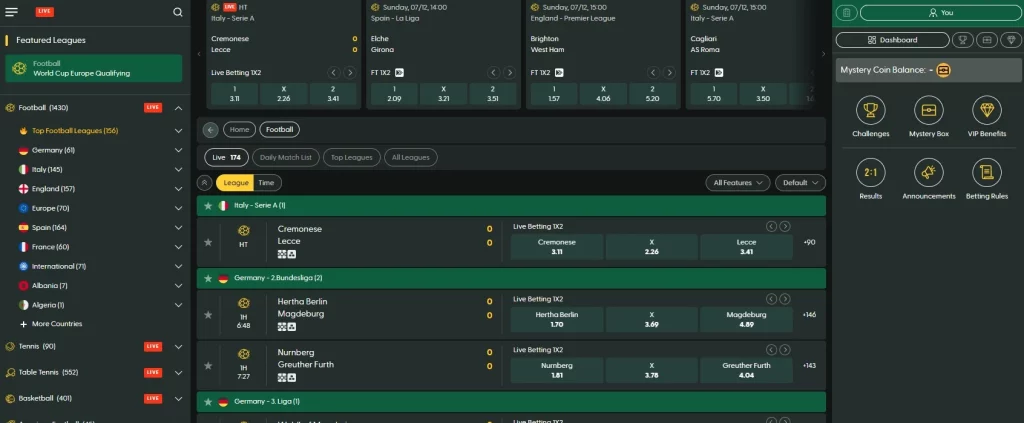Open the Results 2:1 icon

point(870,173)
